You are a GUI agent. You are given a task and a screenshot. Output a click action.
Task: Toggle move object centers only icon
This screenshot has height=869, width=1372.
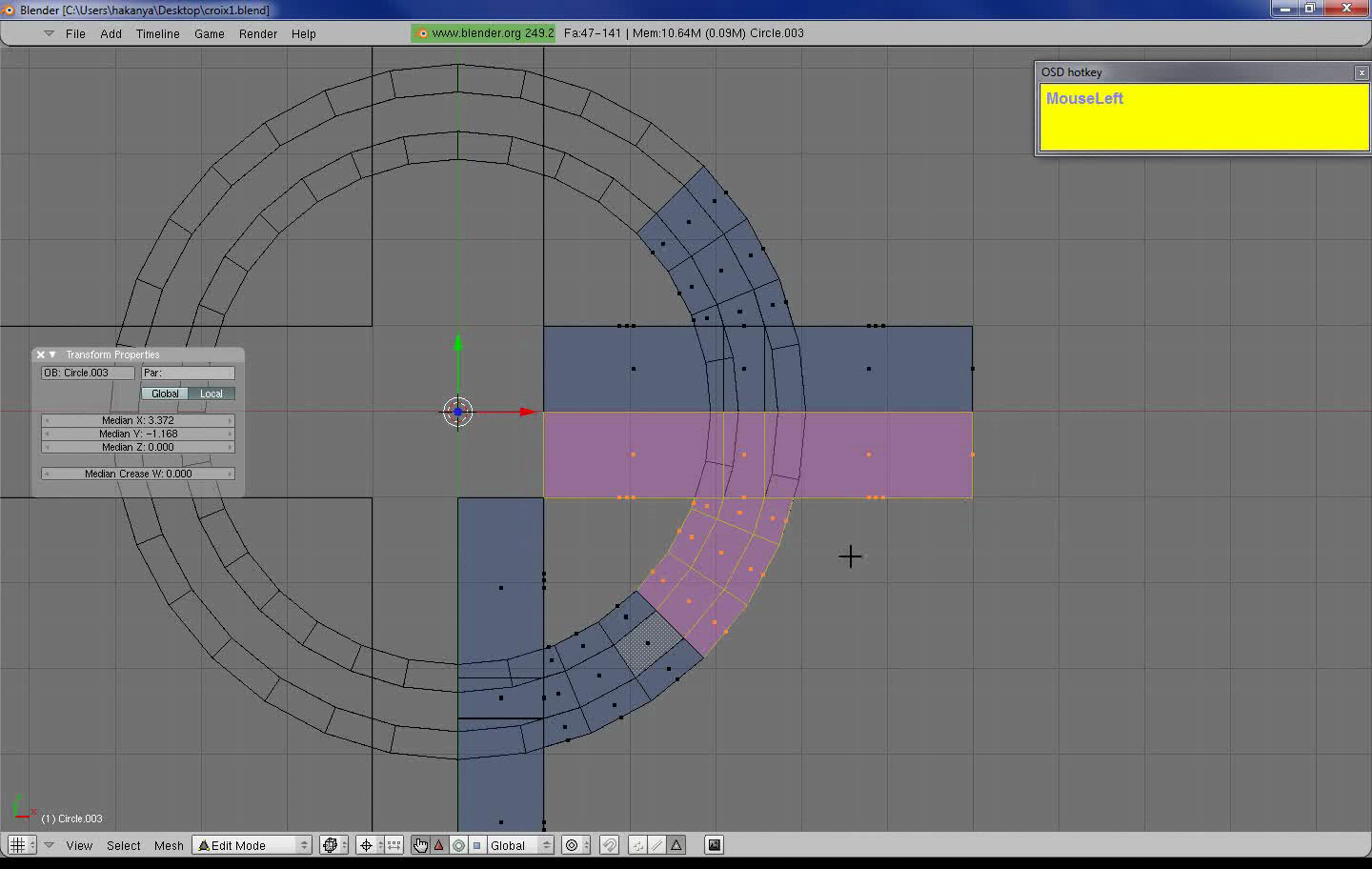coord(393,845)
